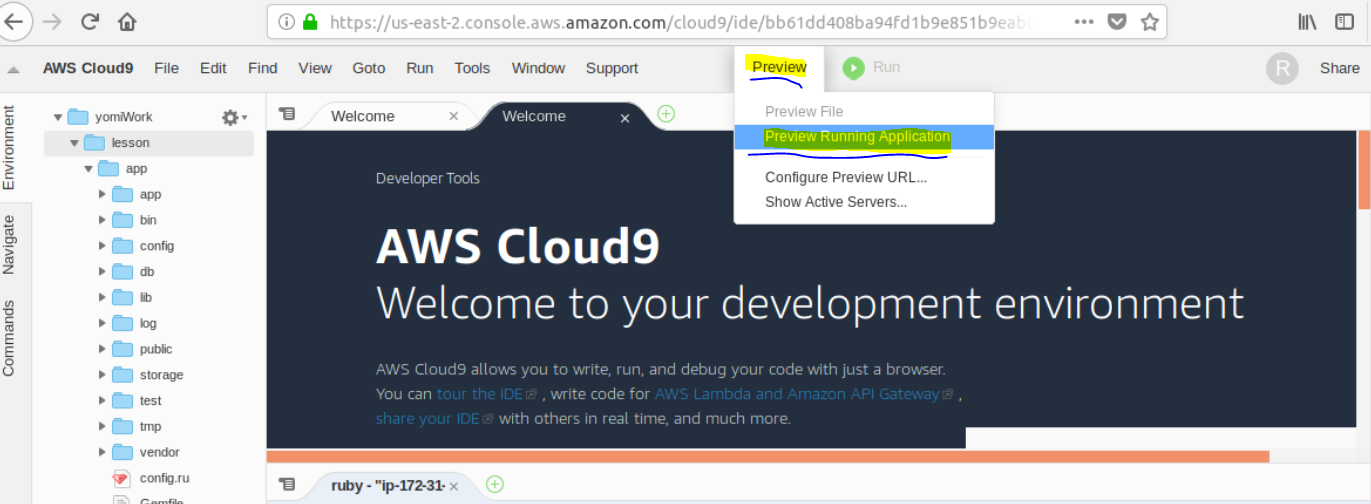Switch to the Navigate side tab
Screen dimensions: 1371x504
tap(9, 244)
